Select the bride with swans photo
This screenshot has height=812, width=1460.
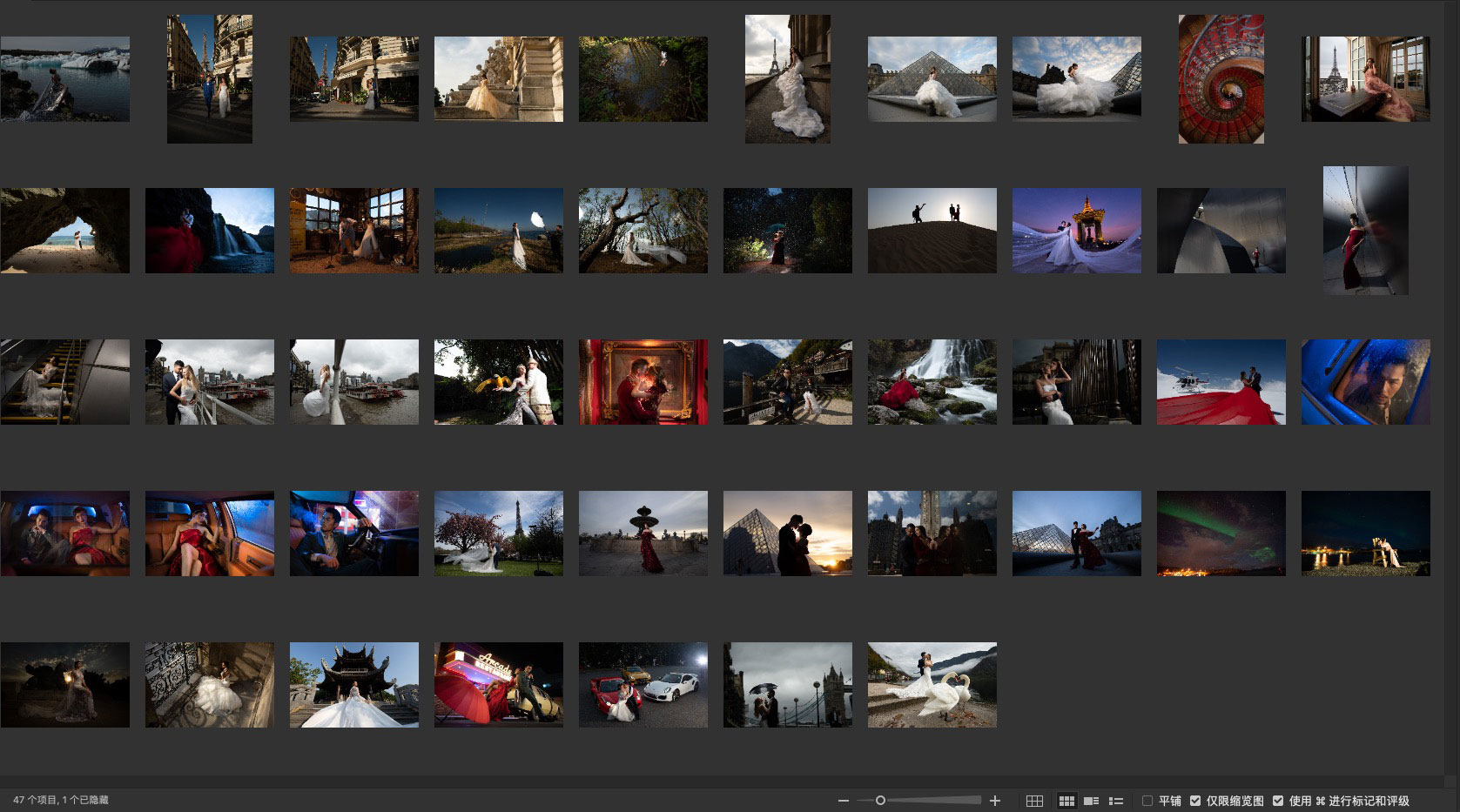pyautogui.click(x=932, y=685)
